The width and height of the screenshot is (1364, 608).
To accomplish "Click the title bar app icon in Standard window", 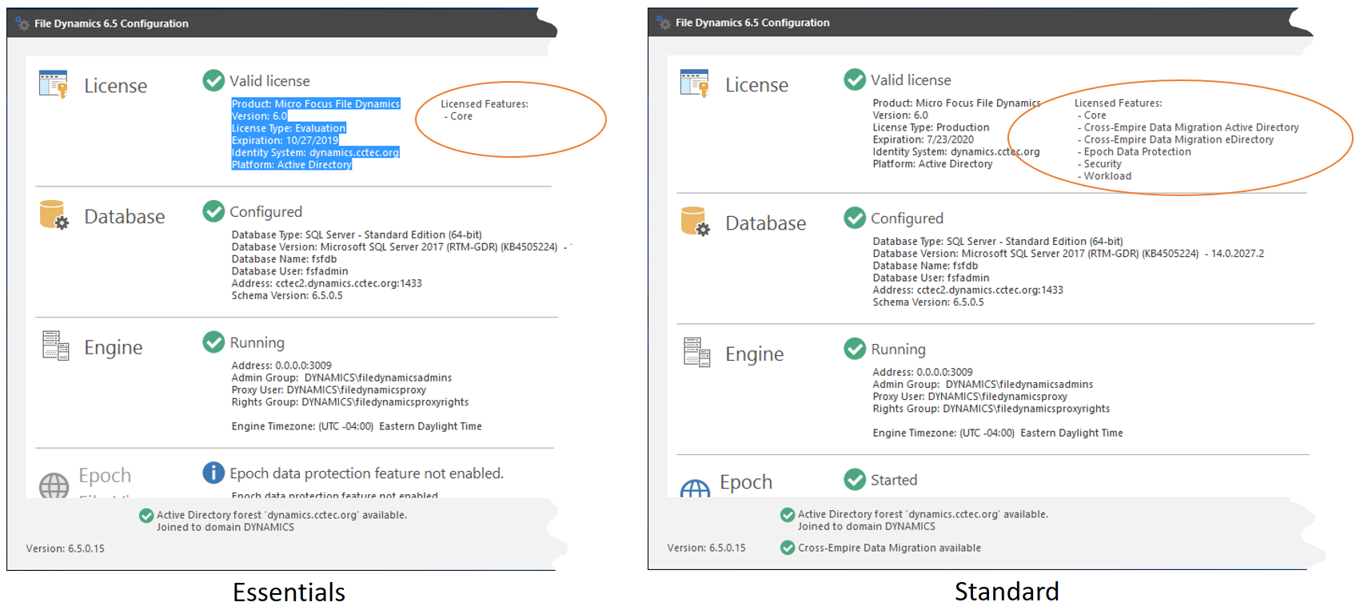I will point(663,22).
